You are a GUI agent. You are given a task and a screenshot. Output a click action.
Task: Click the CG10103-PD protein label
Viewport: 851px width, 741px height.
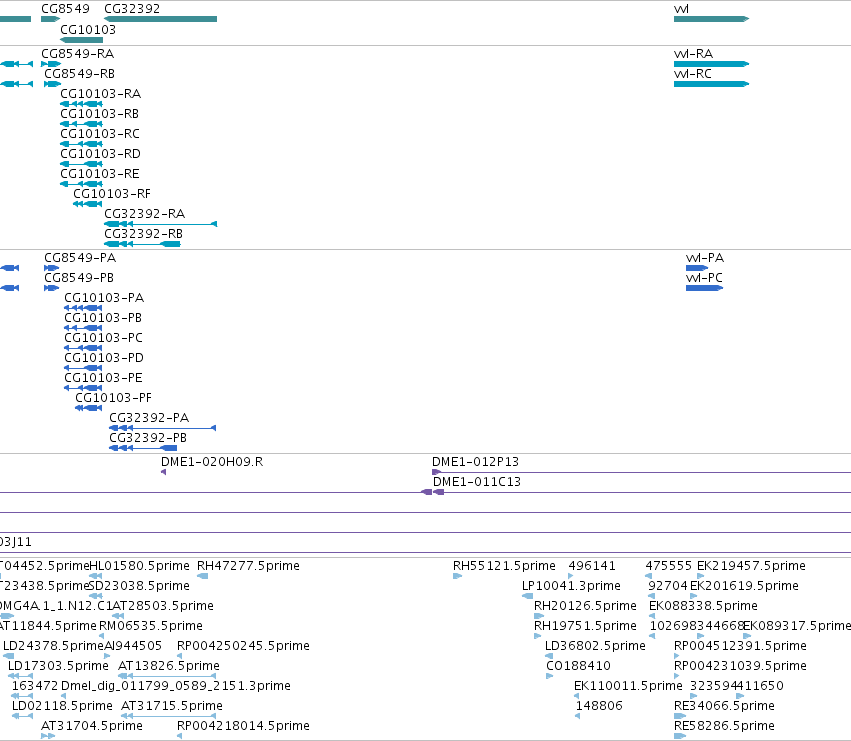point(104,358)
